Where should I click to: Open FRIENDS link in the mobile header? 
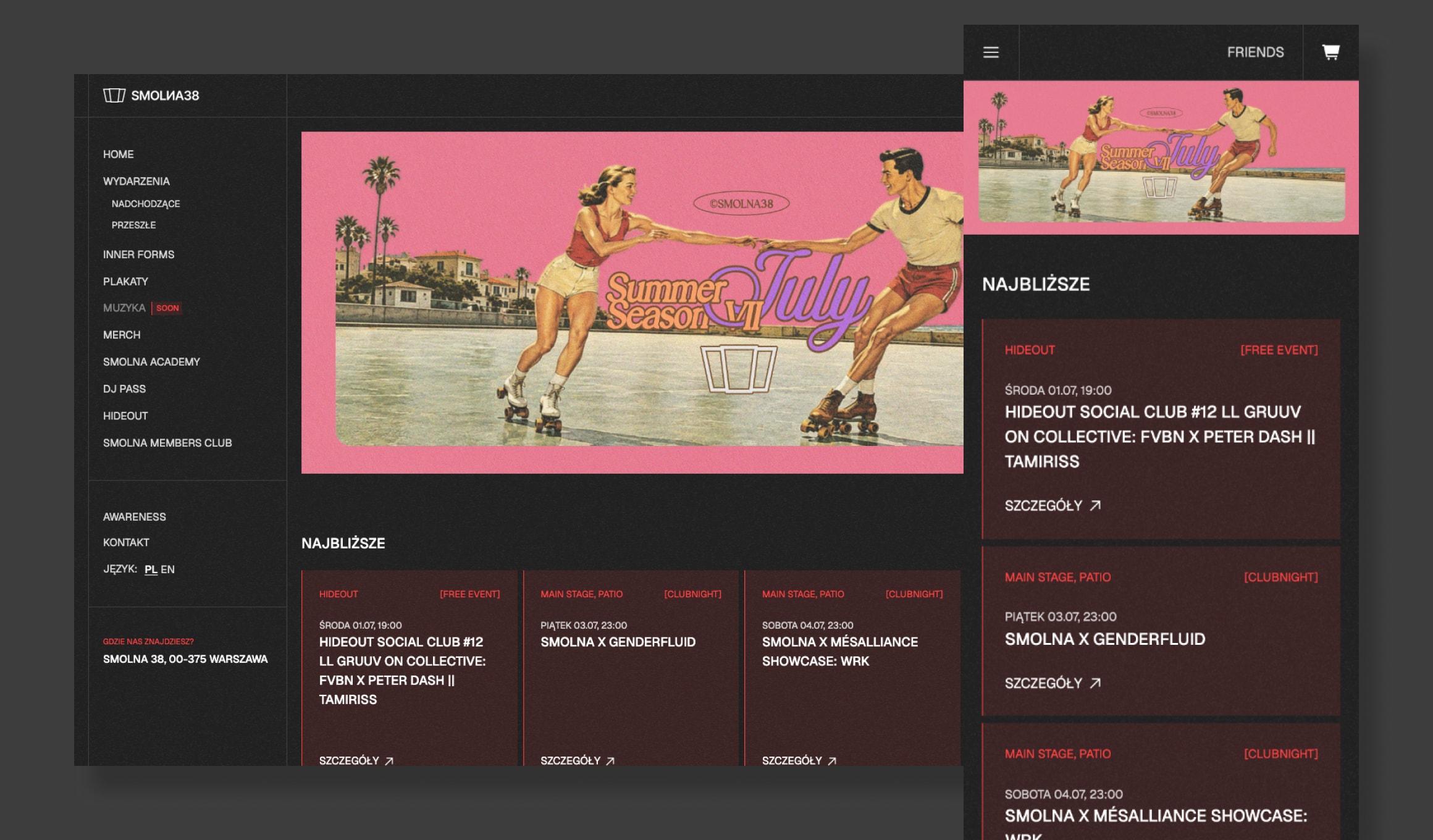pyautogui.click(x=1255, y=52)
